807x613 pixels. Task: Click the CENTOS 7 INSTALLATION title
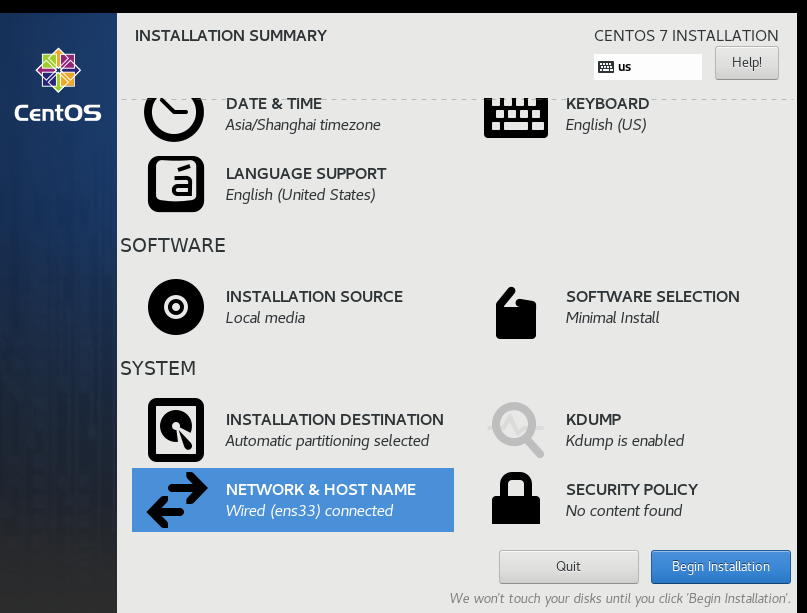686,36
